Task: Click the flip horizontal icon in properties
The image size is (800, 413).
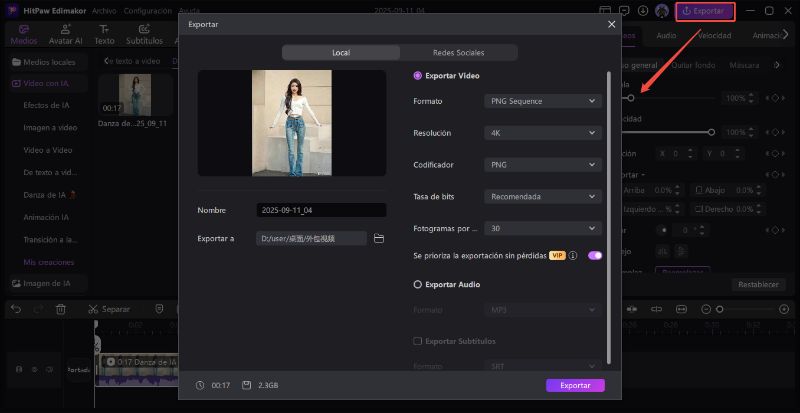Action: [x=662, y=251]
